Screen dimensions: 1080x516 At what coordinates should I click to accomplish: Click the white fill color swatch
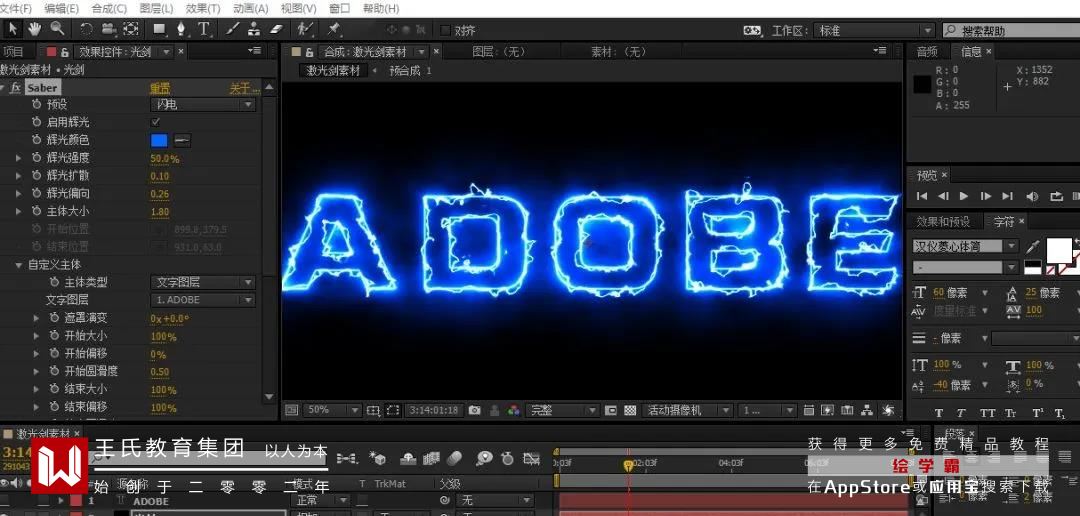[1059, 249]
